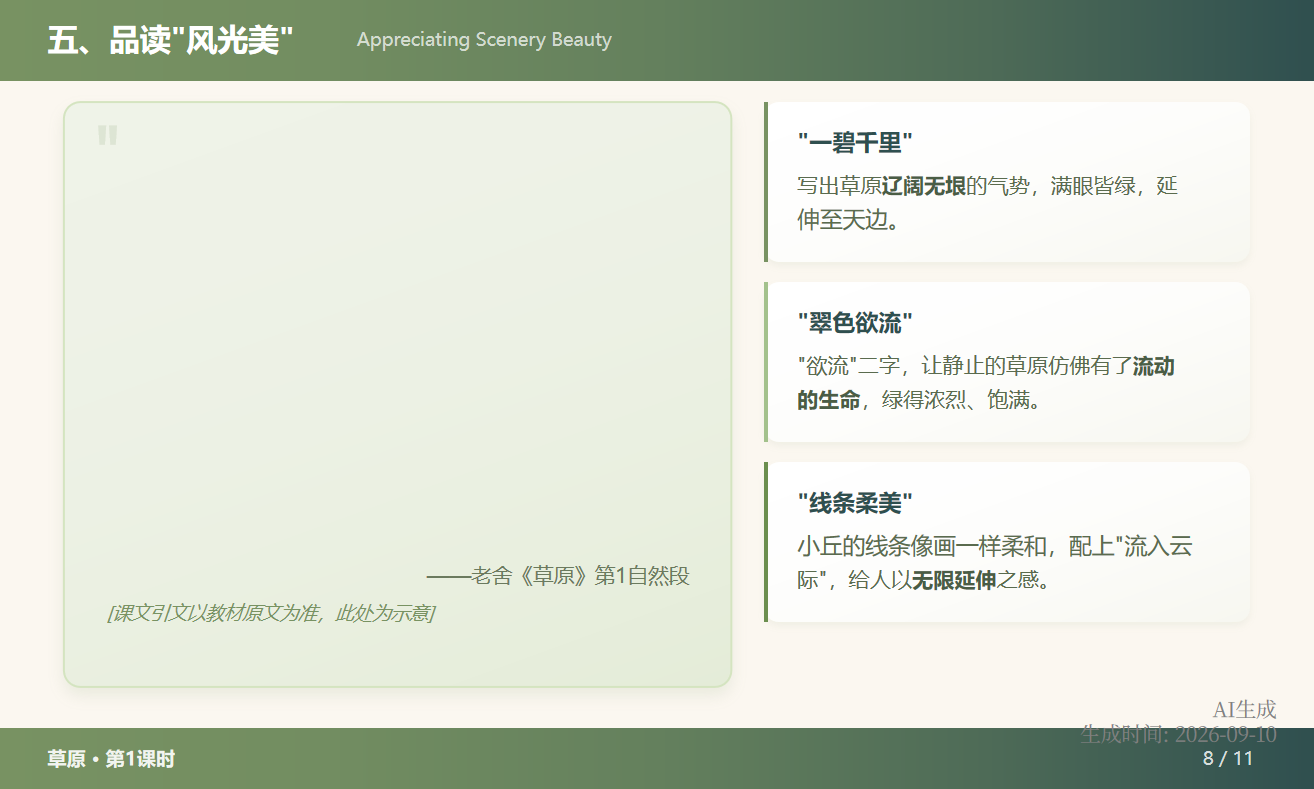Click the sentence starting "欲流"二字
Viewport: 1314px width, 789px height.
tap(986, 383)
